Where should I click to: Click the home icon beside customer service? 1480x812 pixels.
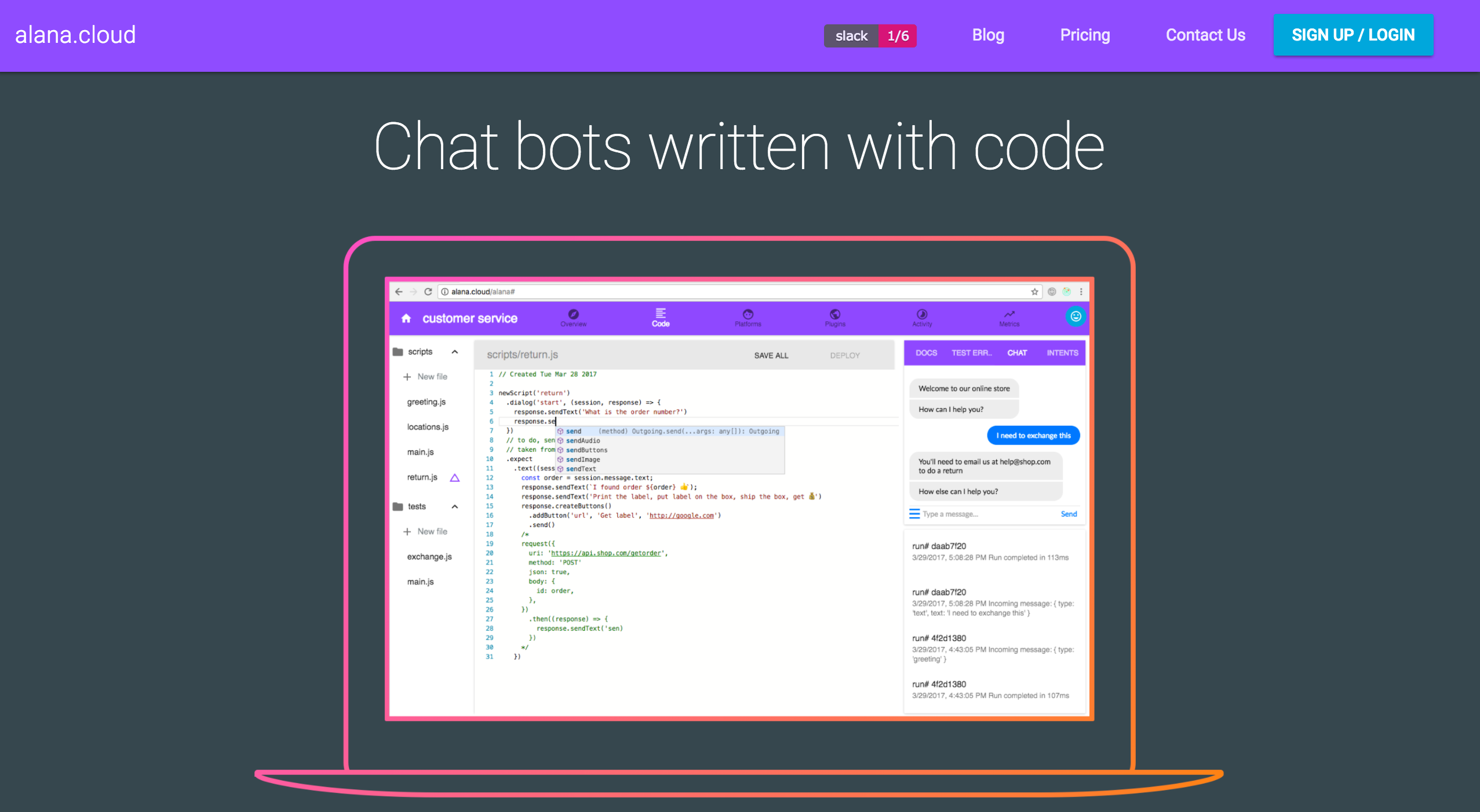[406, 318]
